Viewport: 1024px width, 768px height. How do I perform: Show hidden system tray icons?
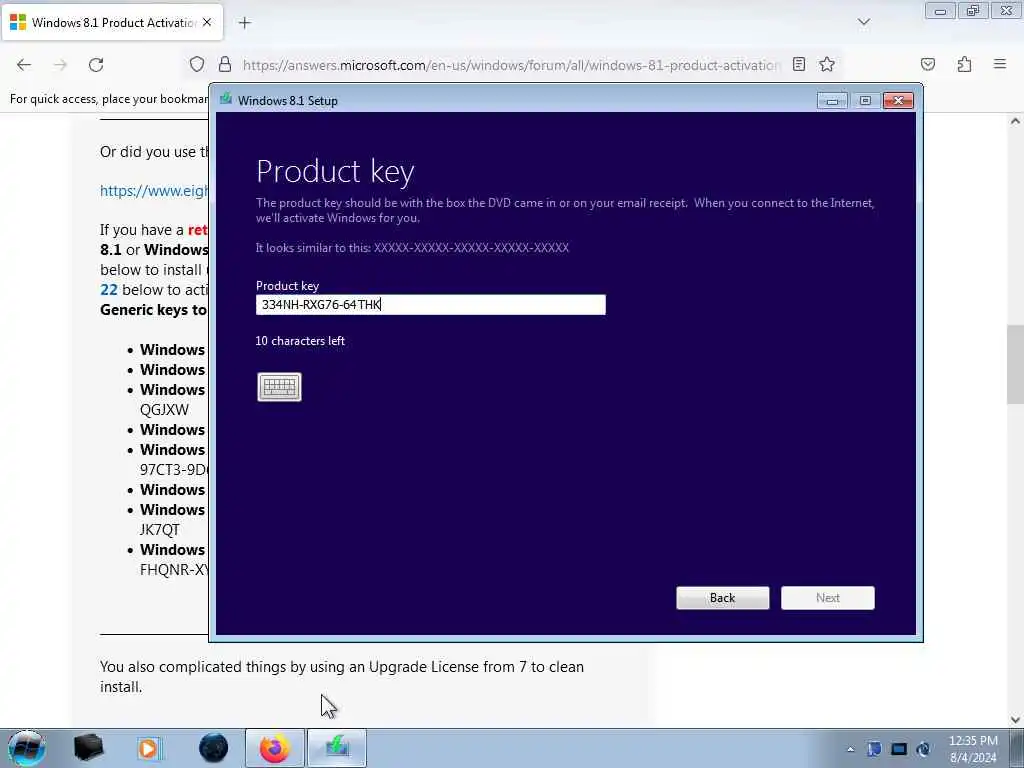point(850,749)
